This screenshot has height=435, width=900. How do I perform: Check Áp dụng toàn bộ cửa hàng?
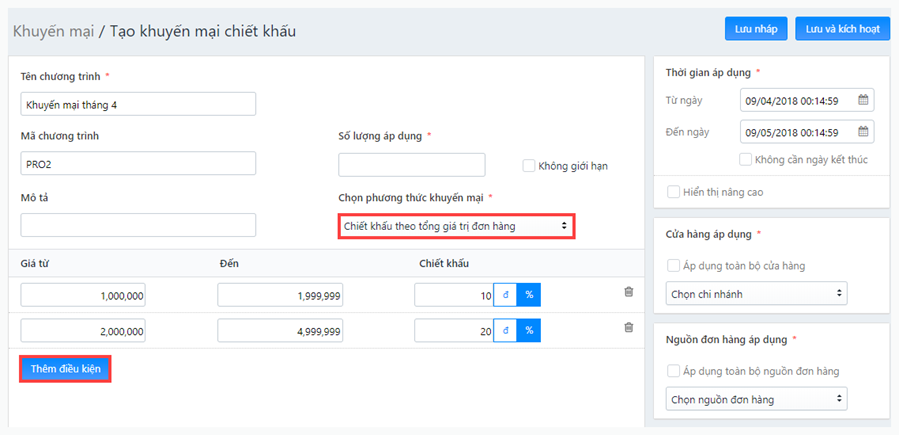(673, 266)
